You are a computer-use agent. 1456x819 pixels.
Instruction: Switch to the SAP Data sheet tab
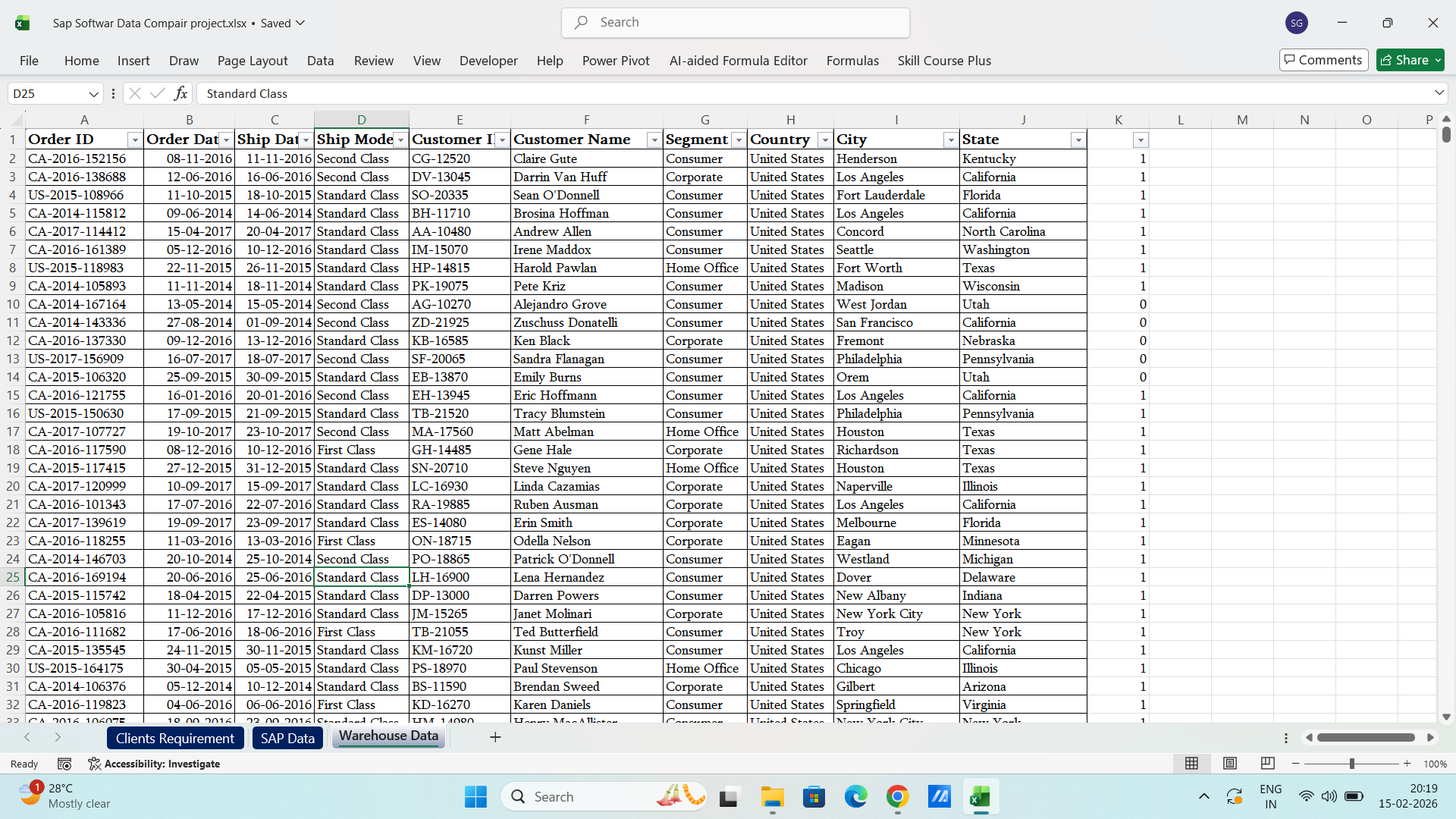click(x=287, y=738)
